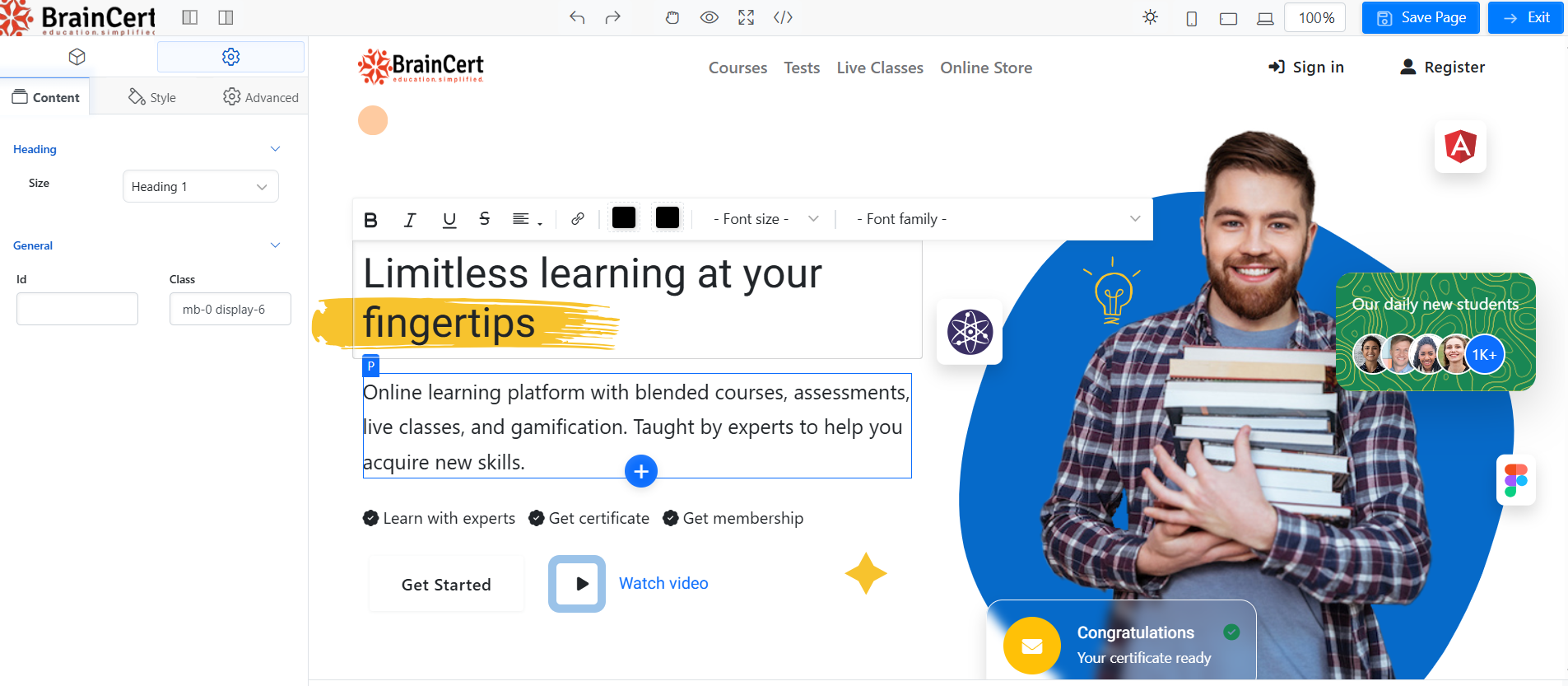This screenshot has height=686, width=1568.
Task: Click the atom React-style icon card
Action: (x=970, y=332)
